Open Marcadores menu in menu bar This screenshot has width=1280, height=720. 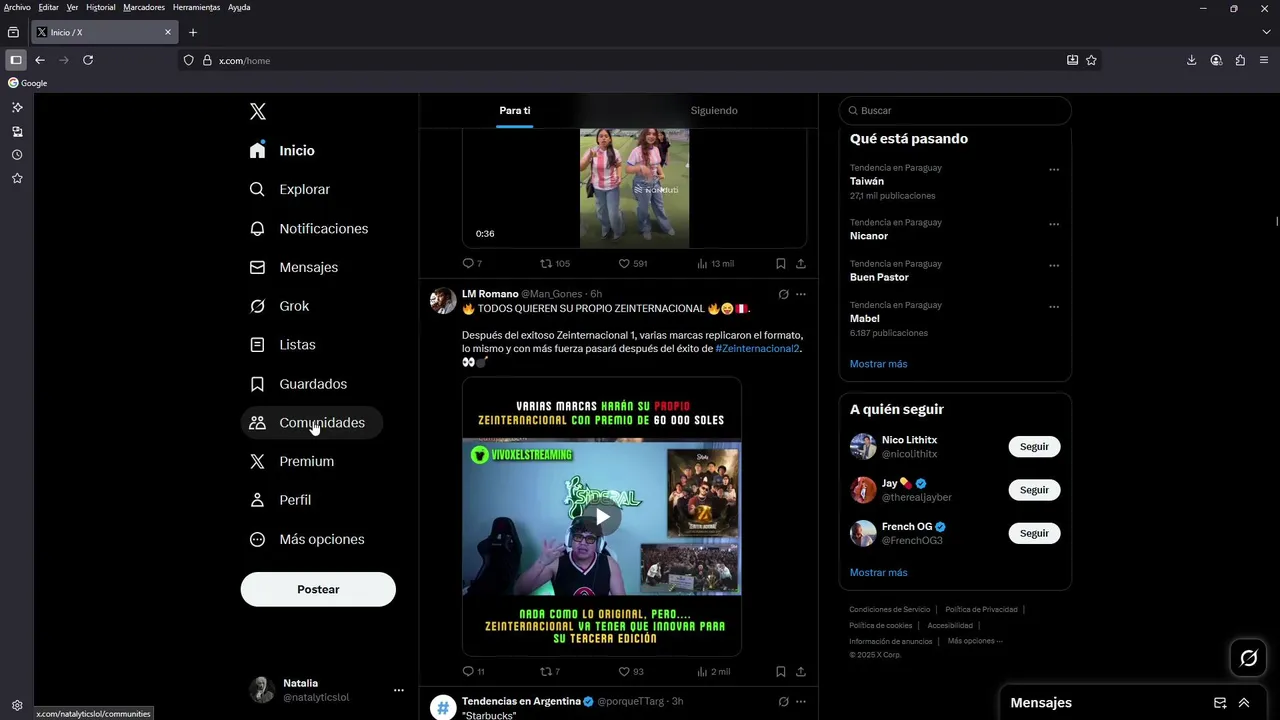[144, 7]
